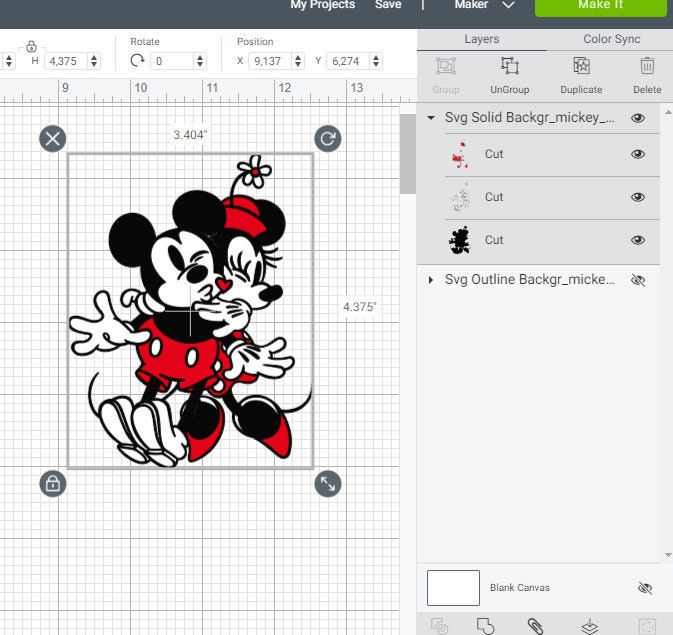Toggle the size lock icon above H field
The image size is (673, 635).
point(31,46)
